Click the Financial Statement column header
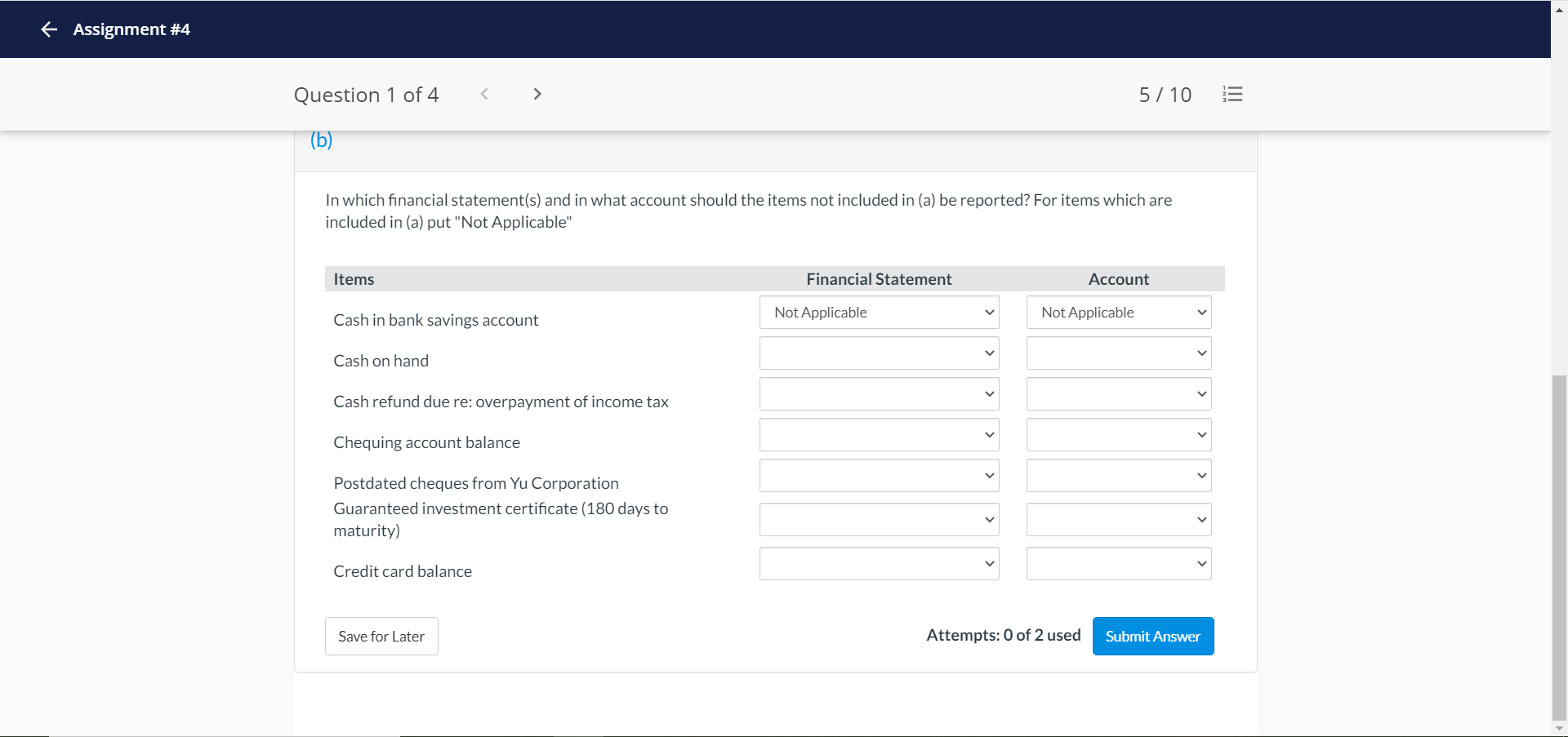The width and height of the screenshot is (1568, 737). 879,279
